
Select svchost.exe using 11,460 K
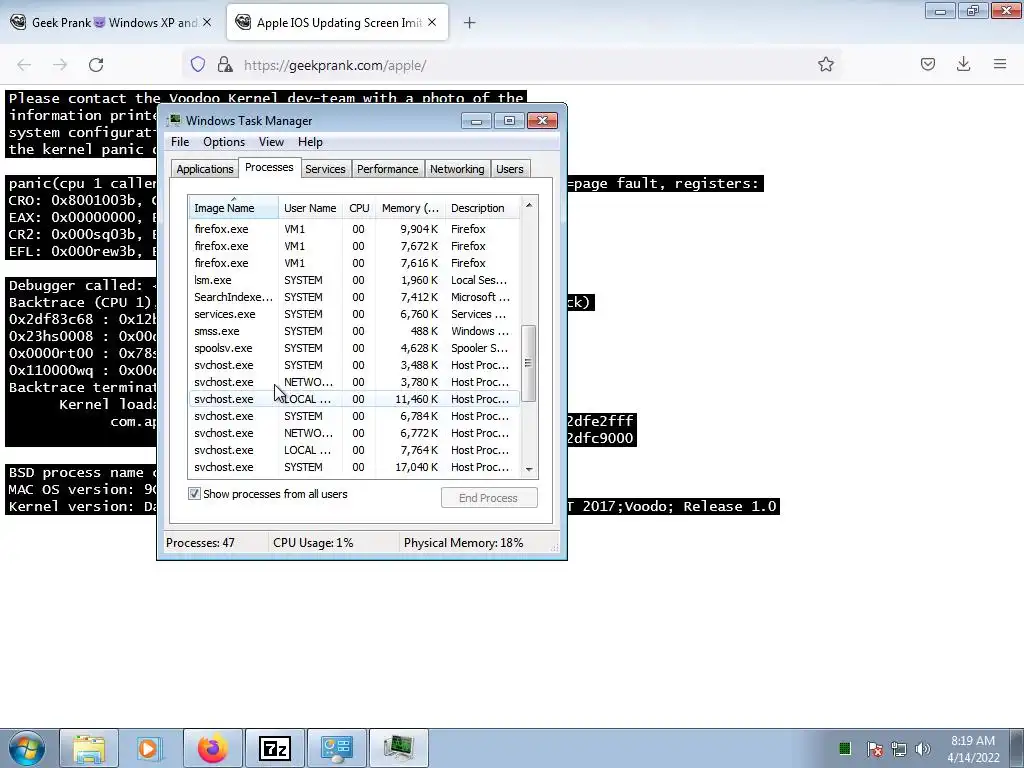[x=354, y=399]
